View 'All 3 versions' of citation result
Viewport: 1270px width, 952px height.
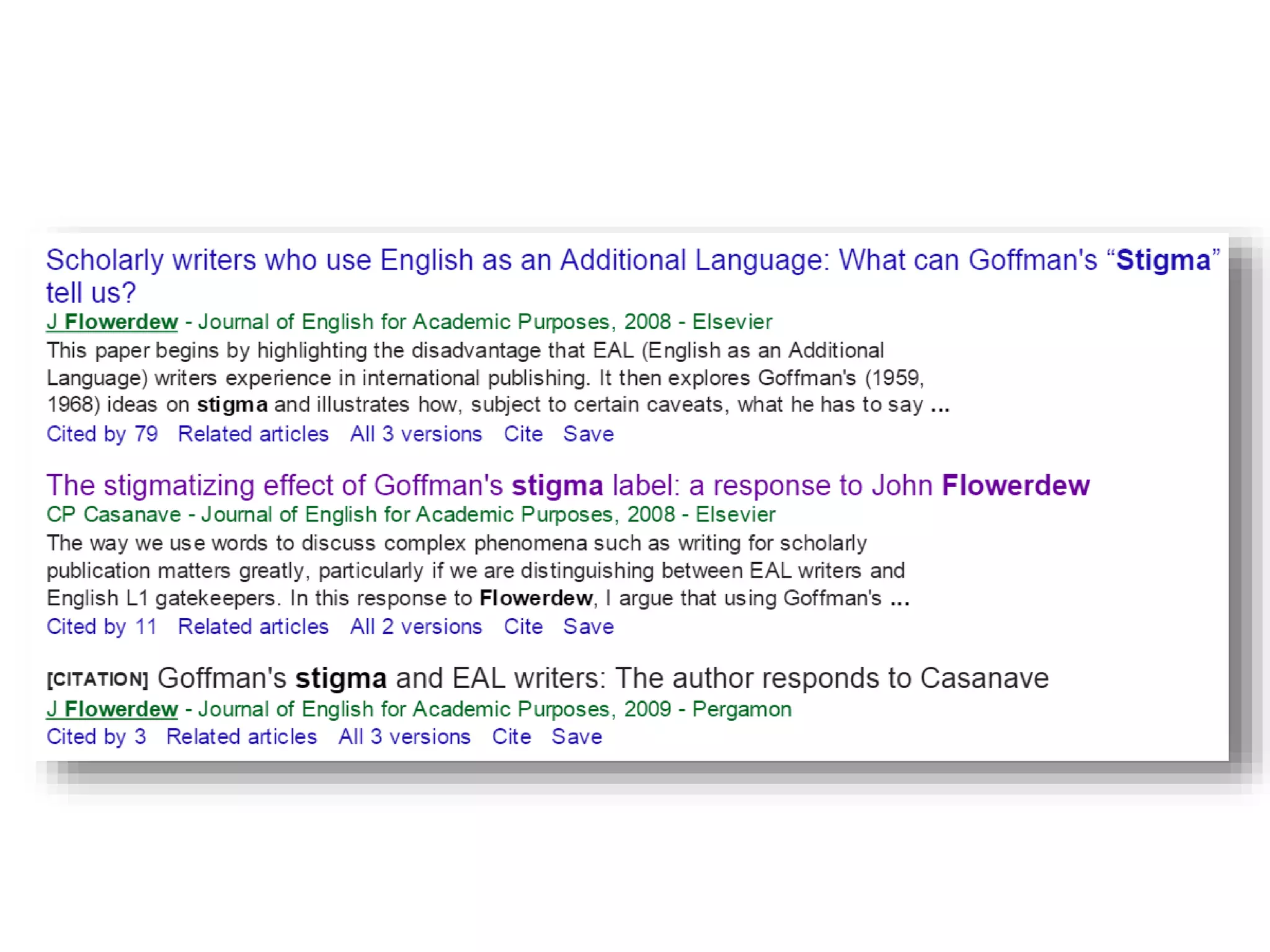[404, 736]
